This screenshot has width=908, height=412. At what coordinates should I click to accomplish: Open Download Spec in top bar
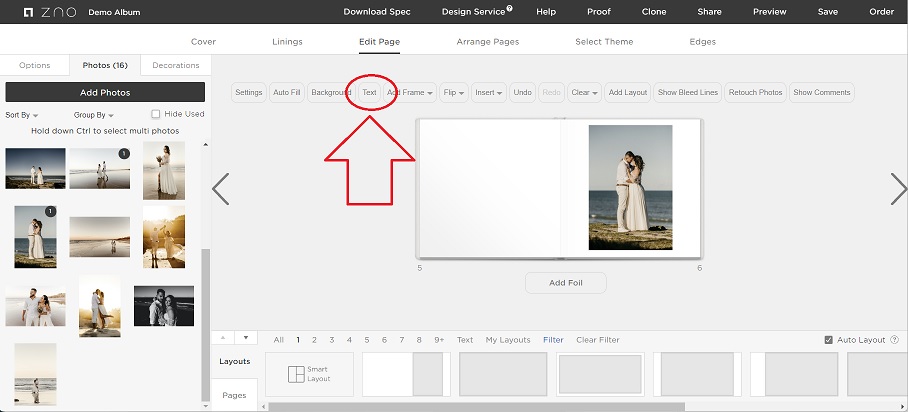click(x=377, y=12)
